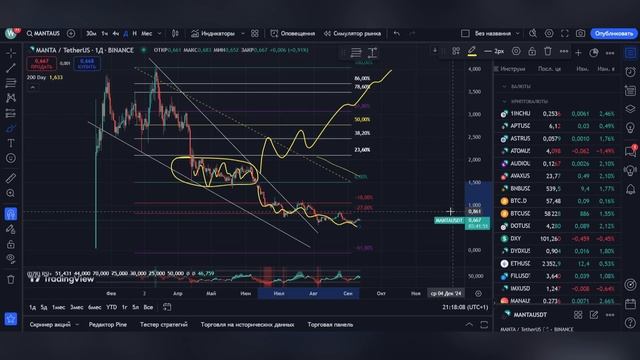Viewport: 640px width, 360px height.
Task: Click the Опубликовать button
Action: click(x=613, y=33)
